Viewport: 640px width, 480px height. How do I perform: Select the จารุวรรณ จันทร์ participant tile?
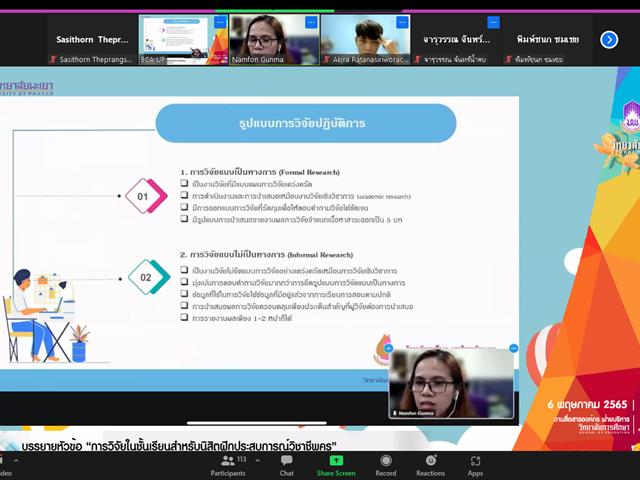(456, 40)
